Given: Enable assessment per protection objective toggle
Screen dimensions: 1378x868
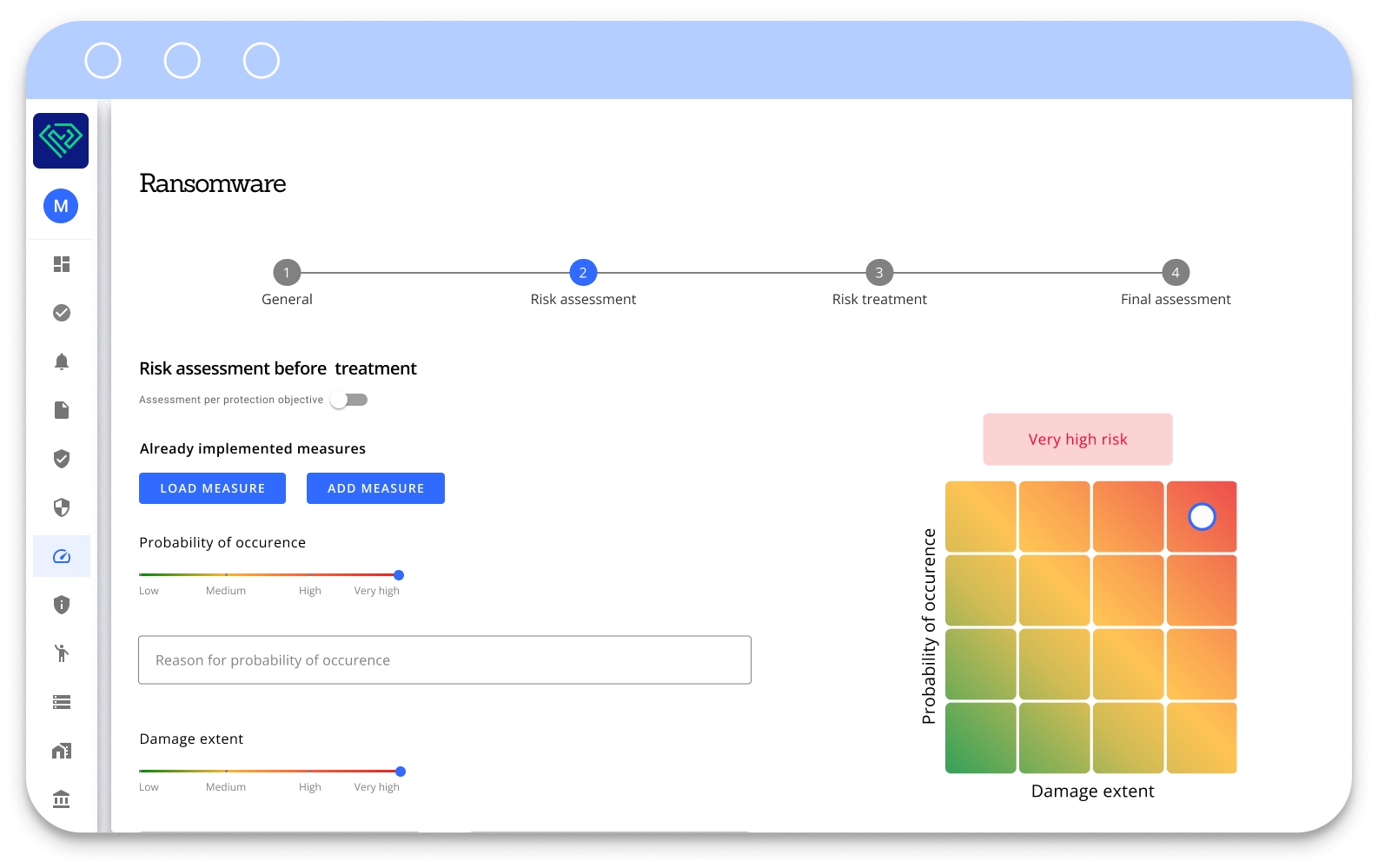Looking at the screenshot, I should click(349, 400).
